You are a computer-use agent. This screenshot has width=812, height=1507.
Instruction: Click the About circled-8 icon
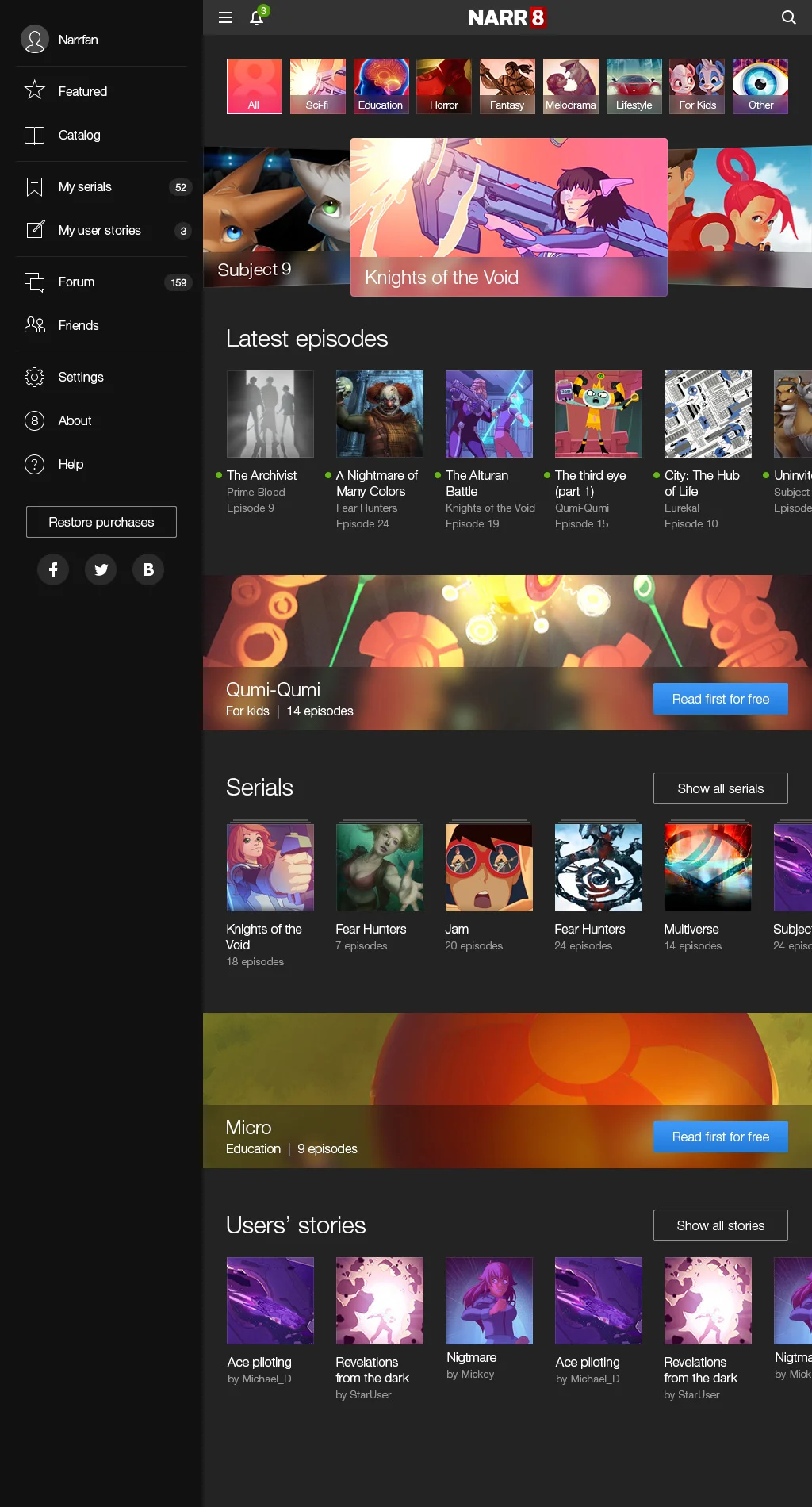(x=35, y=420)
